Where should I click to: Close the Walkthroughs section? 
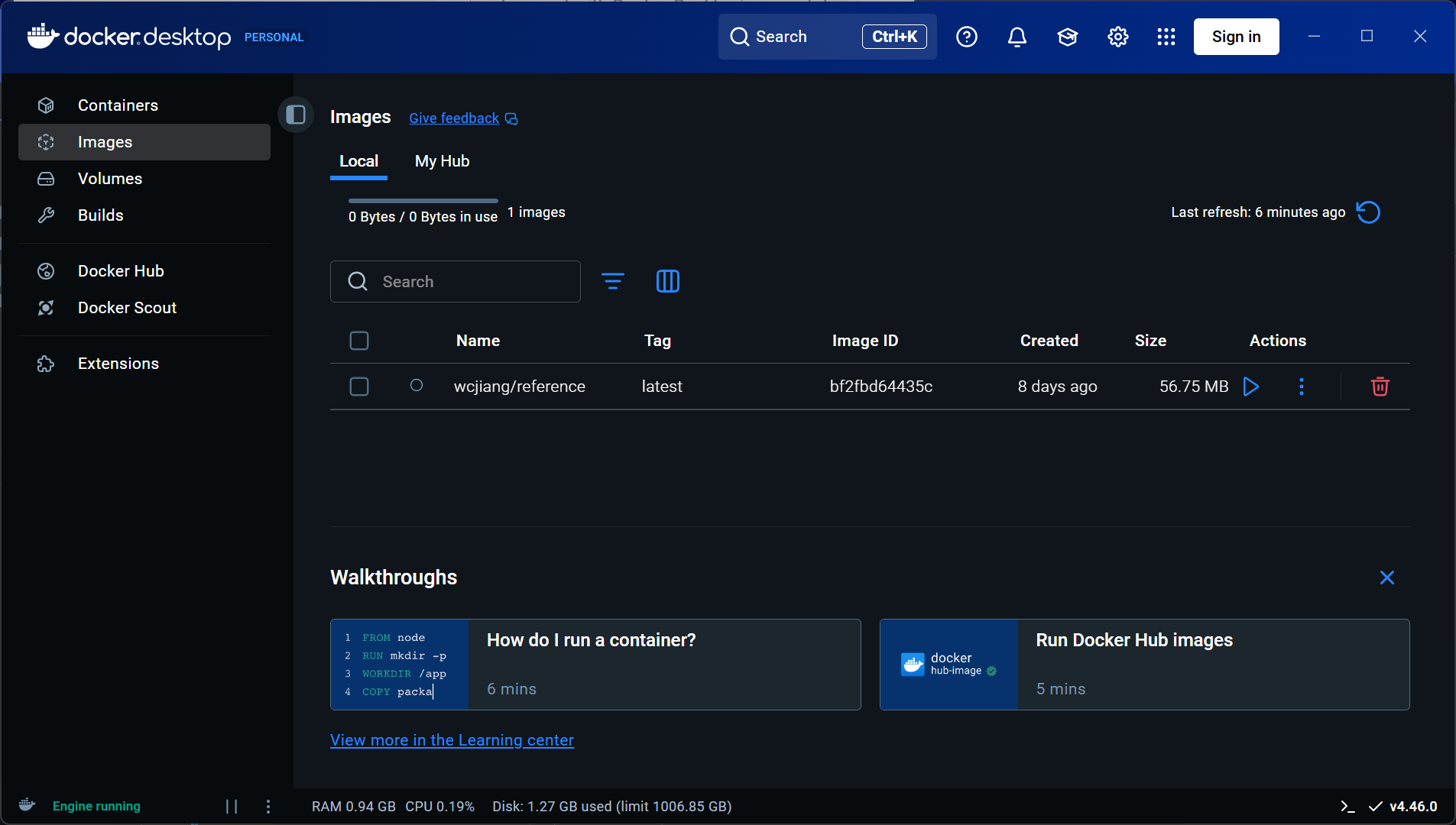[x=1387, y=577]
